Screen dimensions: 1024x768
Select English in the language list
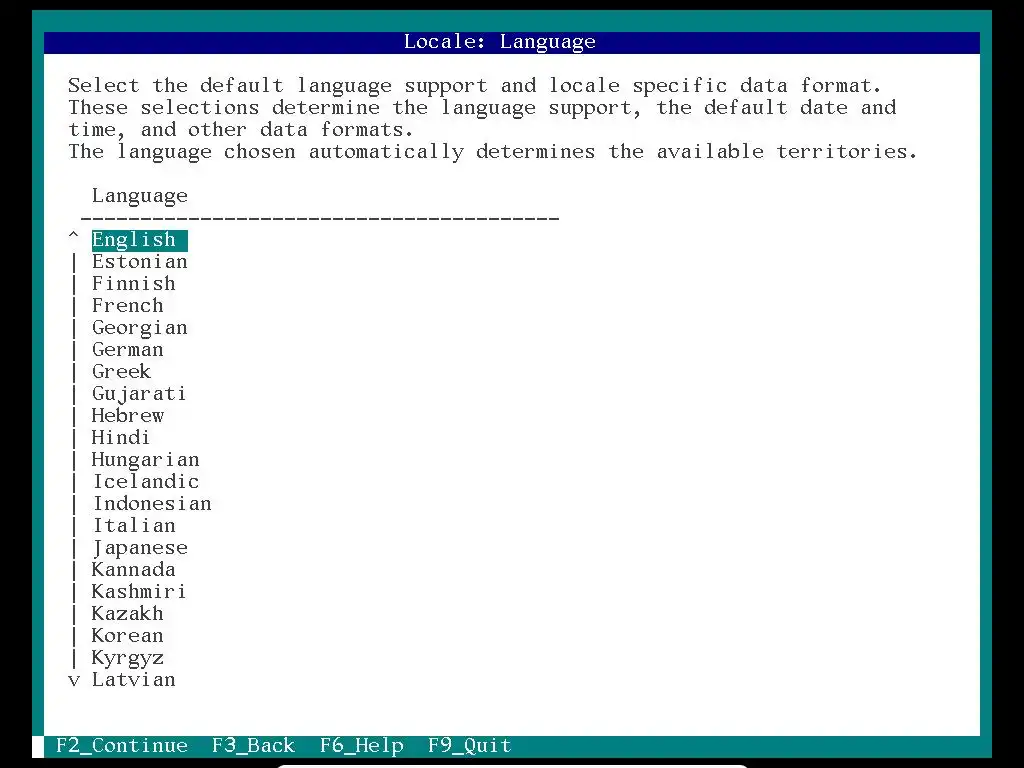coord(139,240)
